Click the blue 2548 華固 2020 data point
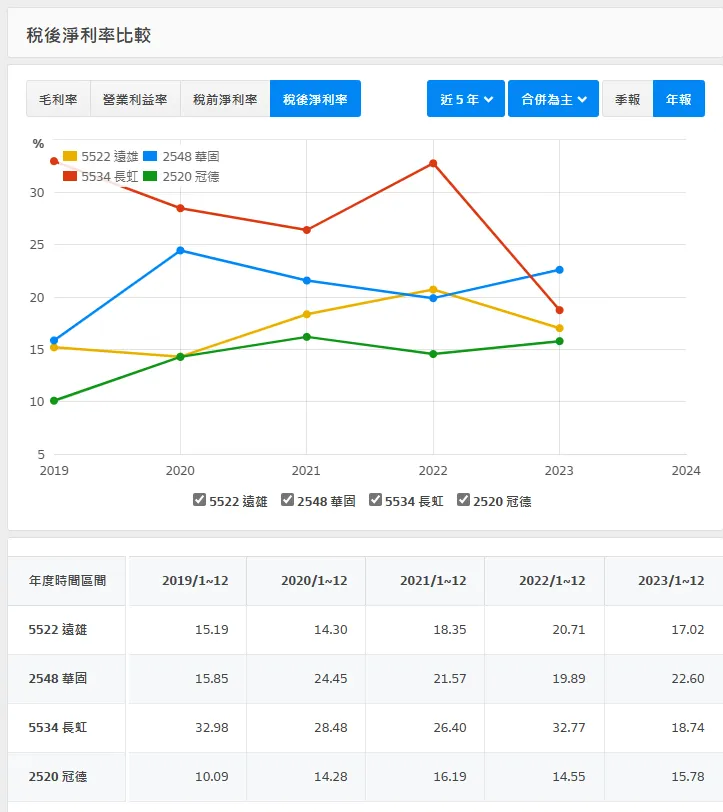The image size is (723, 812). coord(180,251)
